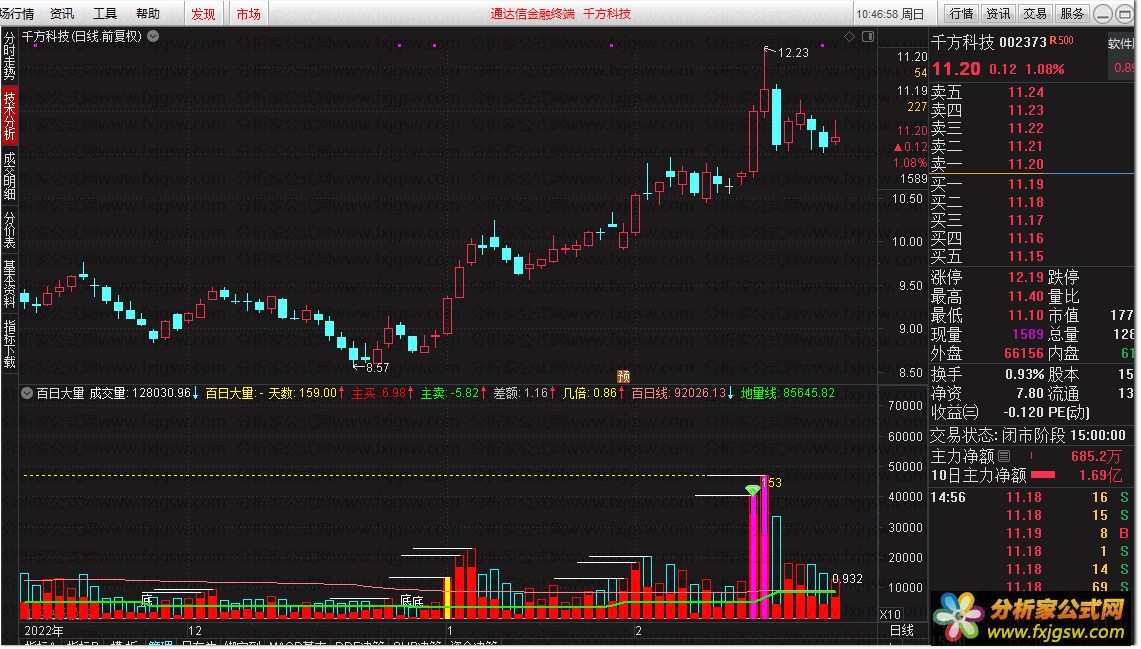Click the 卖一 price 11.20
The width and height of the screenshot is (1141, 649).
coord(1026,164)
